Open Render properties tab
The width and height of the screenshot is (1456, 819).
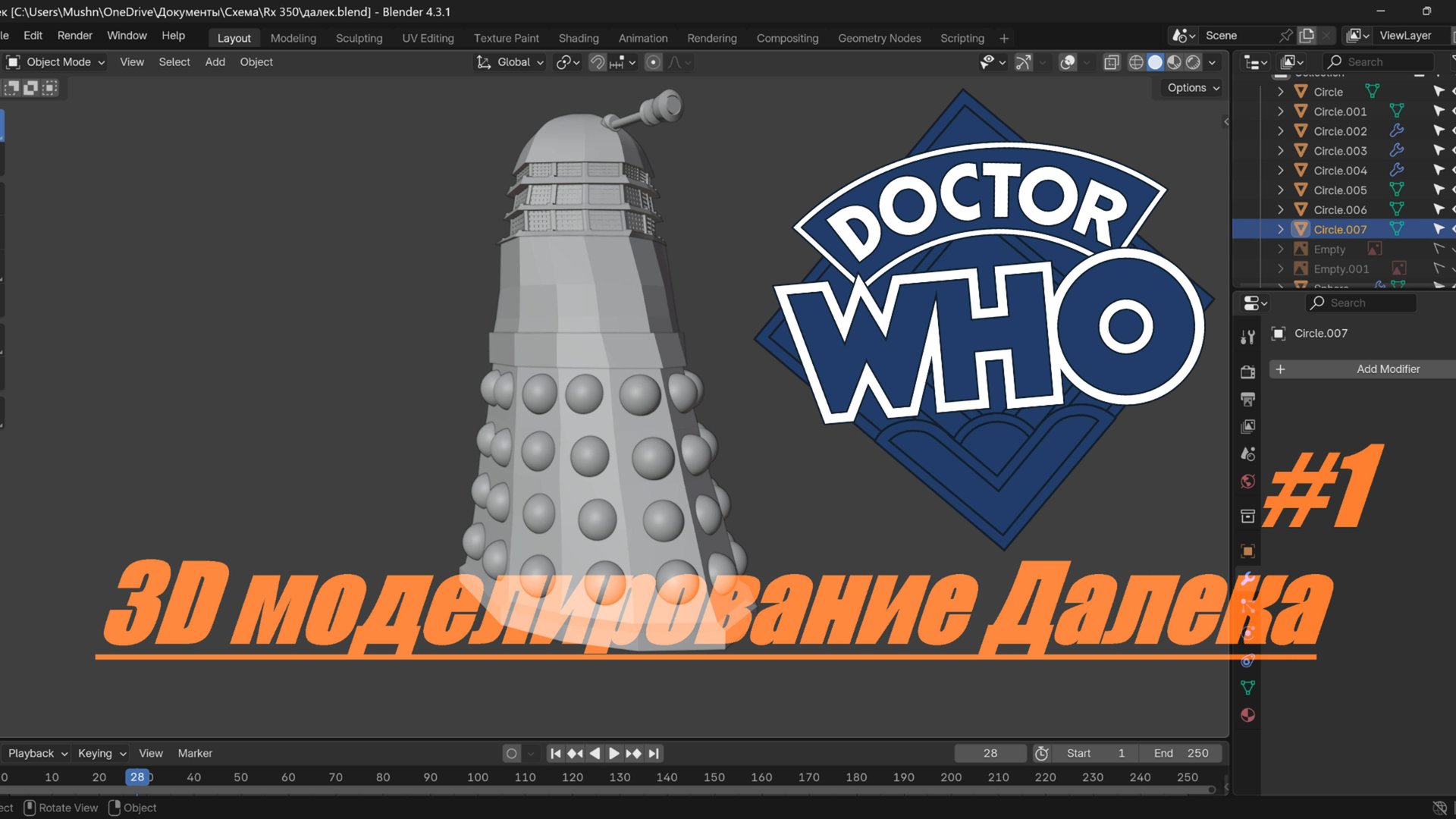1247,372
